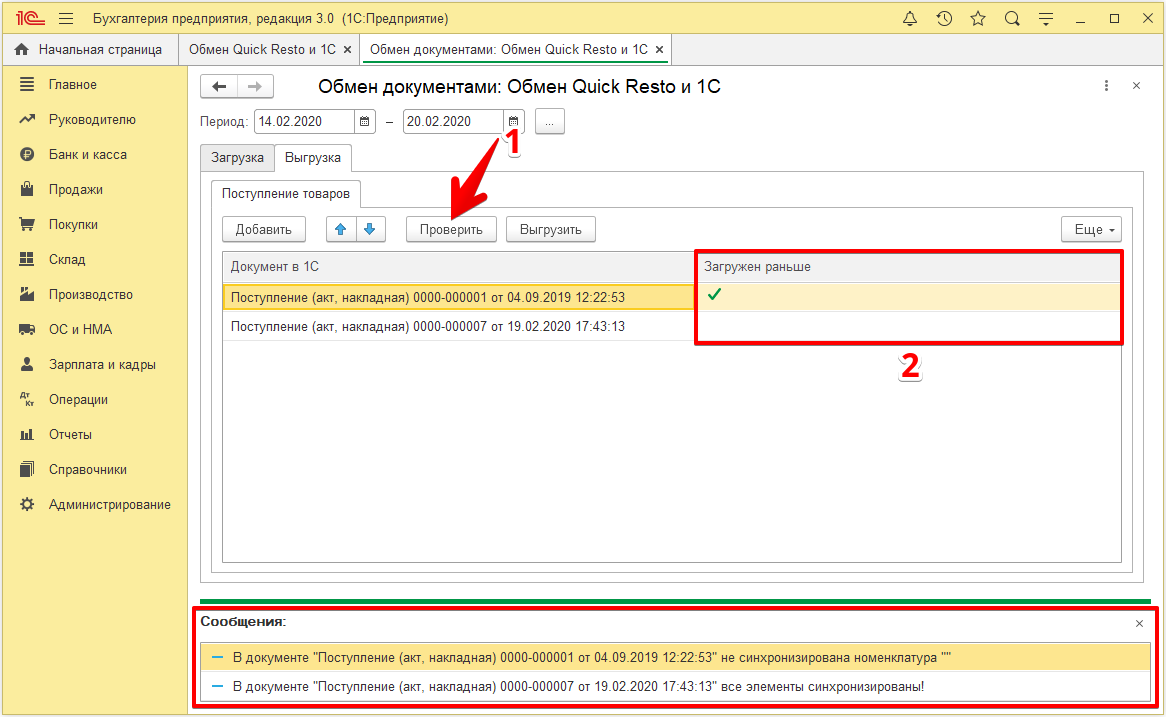This screenshot has width=1166, height=717.
Task: Click message все элементы синхронизированы
Action: [x=675, y=687]
